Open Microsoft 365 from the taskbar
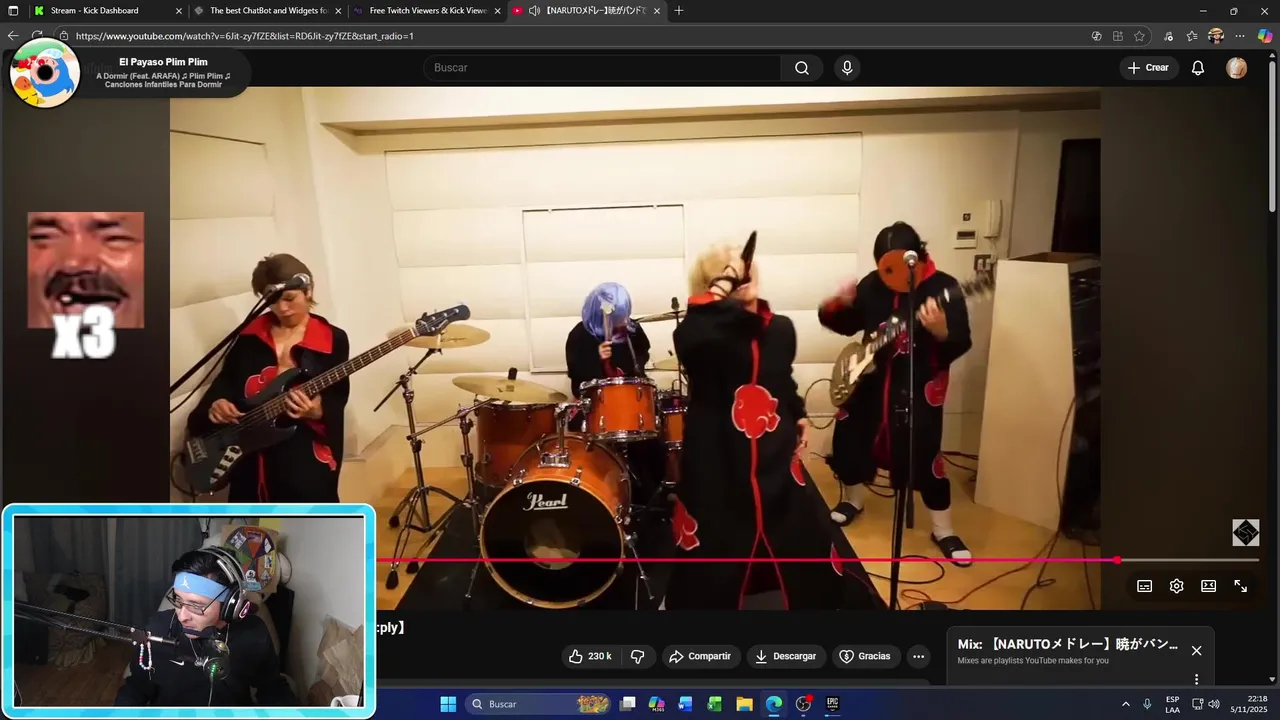The image size is (1280, 720). click(x=657, y=704)
